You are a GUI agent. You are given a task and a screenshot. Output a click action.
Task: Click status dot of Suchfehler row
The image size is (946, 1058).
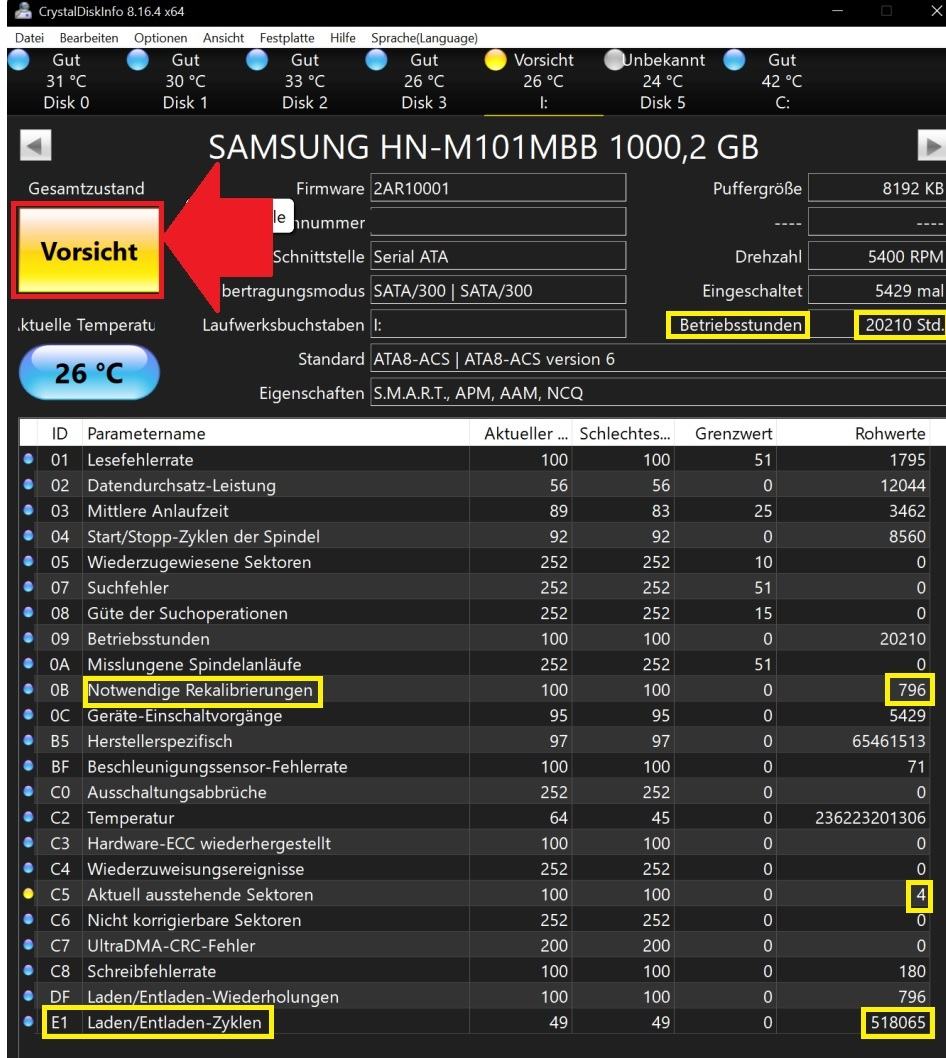[28, 586]
